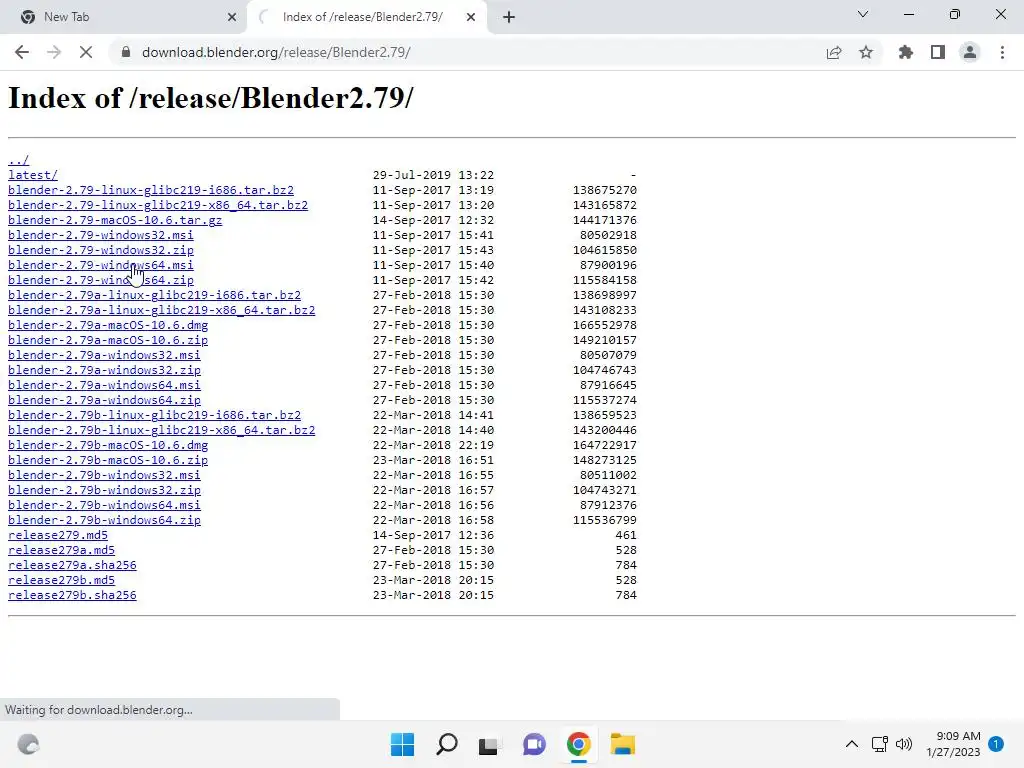Open a new tab with plus

[x=509, y=17]
